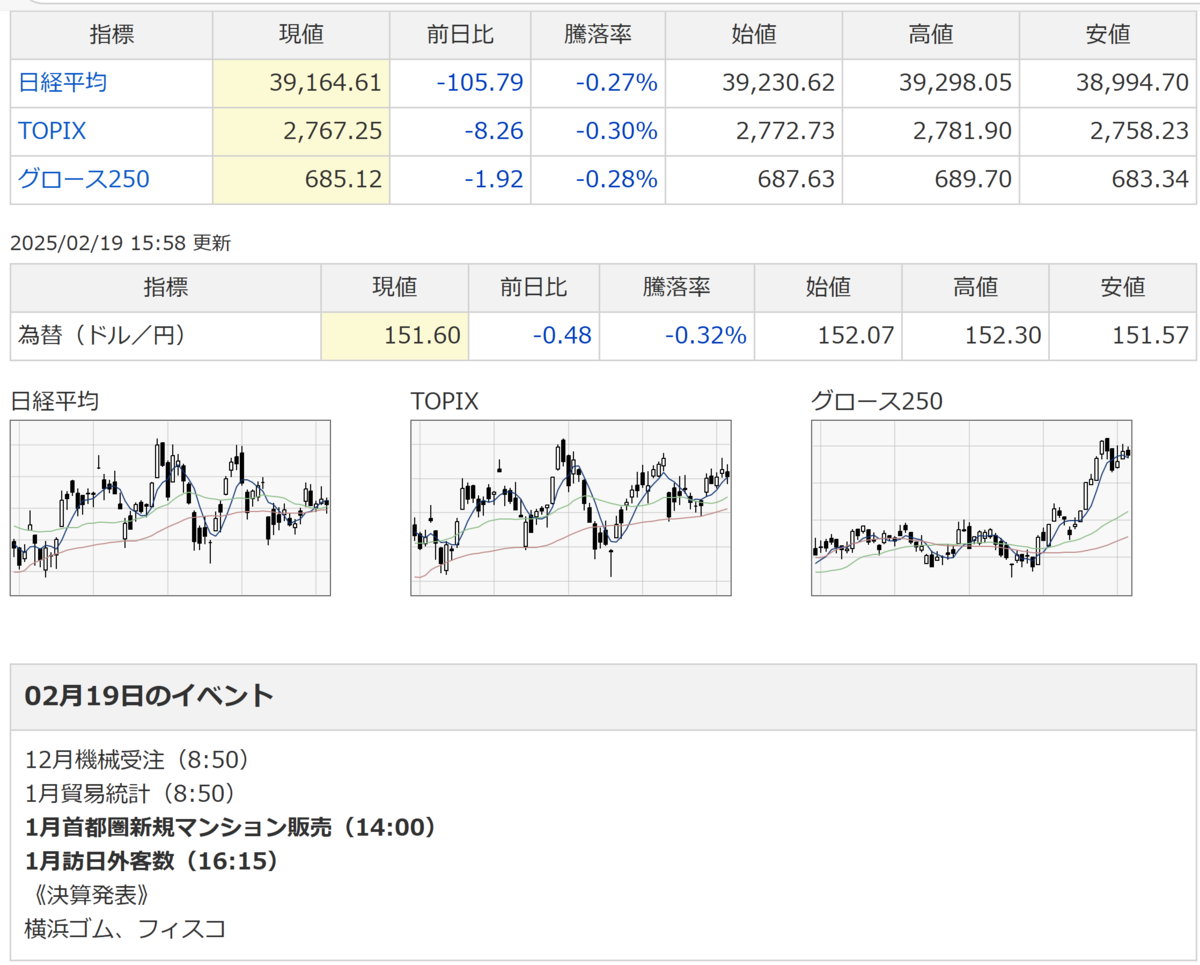Select event 12月機械受注（8:50）

(137, 760)
